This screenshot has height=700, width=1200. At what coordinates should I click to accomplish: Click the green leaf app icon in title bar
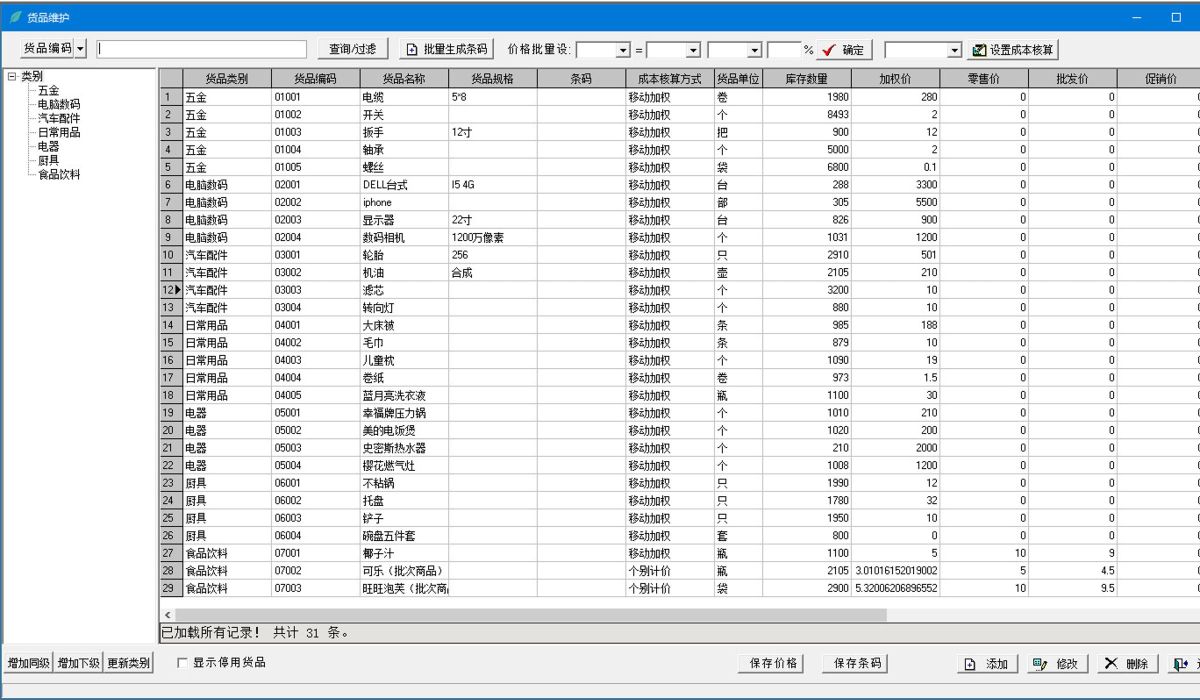click(15, 17)
